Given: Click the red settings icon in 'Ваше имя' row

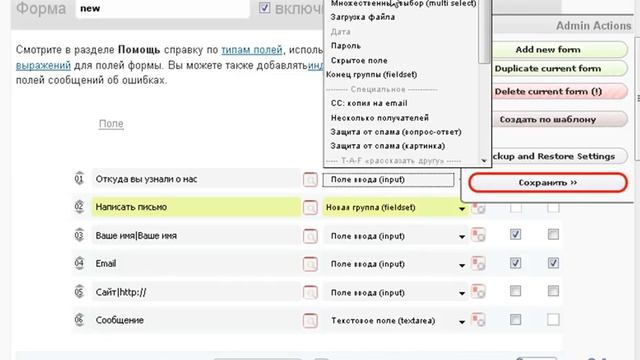Looking at the screenshot, I should click(x=478, y=235).
